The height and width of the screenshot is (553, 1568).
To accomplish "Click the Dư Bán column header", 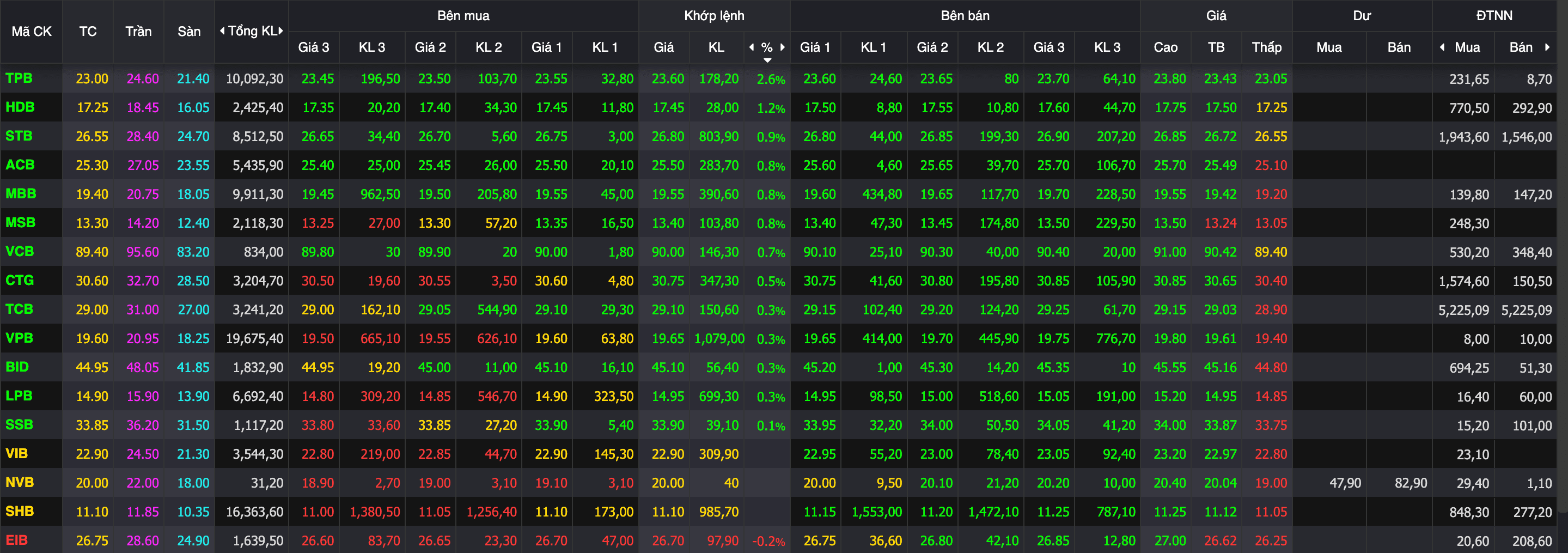I will pyautogui.click(x=1399, y=47).
